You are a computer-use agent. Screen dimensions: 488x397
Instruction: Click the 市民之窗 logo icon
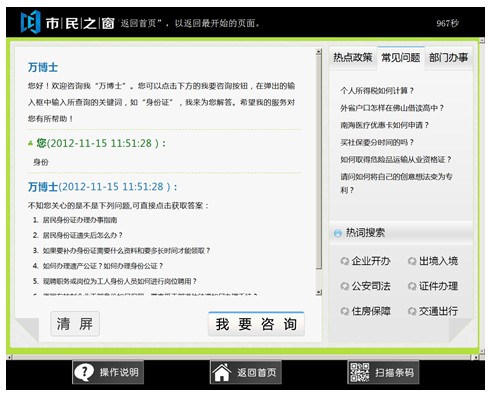[30, 22]
